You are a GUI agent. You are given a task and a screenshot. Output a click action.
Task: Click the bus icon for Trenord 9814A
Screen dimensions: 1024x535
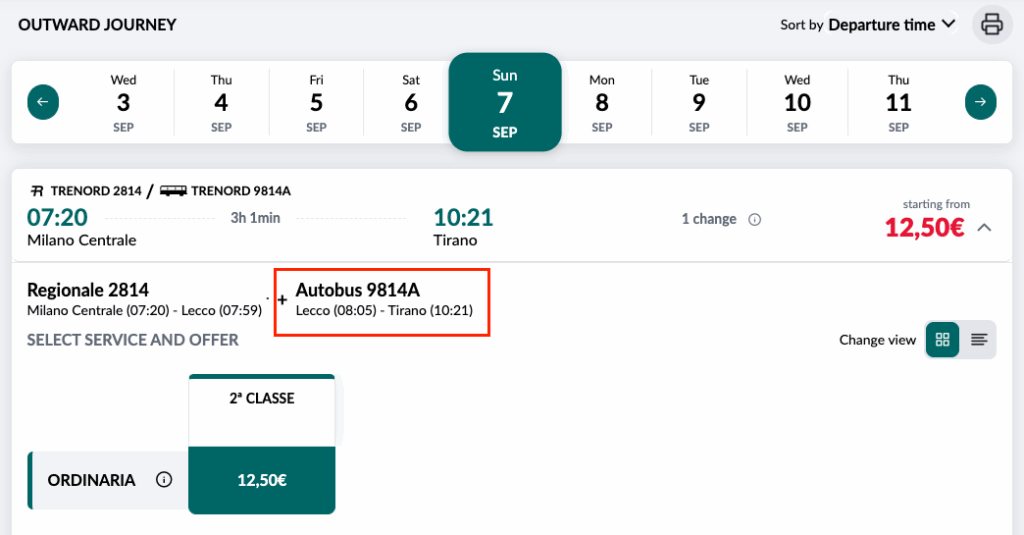click(x=173, y=191)
